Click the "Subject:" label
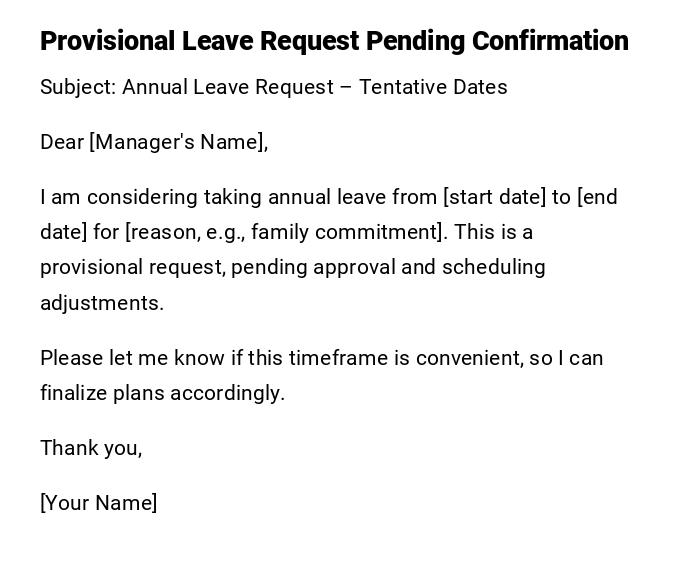The image size is (700, 566). 78,87
